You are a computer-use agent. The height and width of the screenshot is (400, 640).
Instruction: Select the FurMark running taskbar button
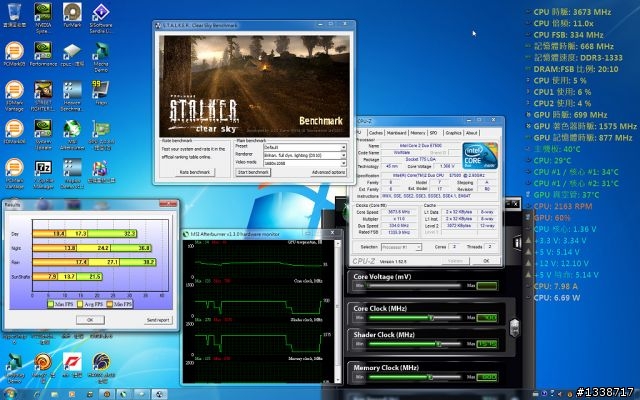click(106, 394)
